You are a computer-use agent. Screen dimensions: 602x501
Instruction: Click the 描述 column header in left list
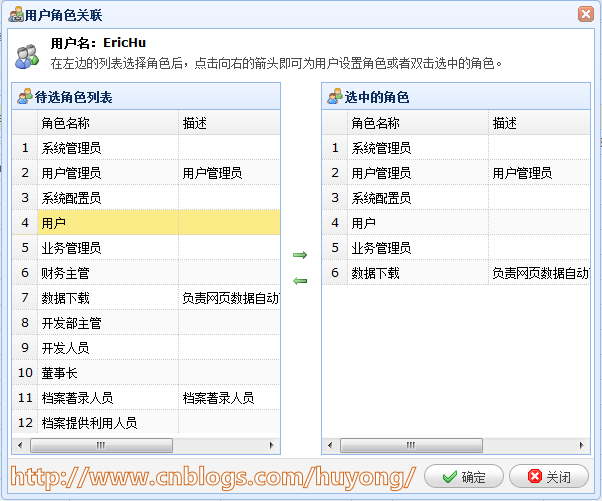pyautogui.click(x=229, y=123)
